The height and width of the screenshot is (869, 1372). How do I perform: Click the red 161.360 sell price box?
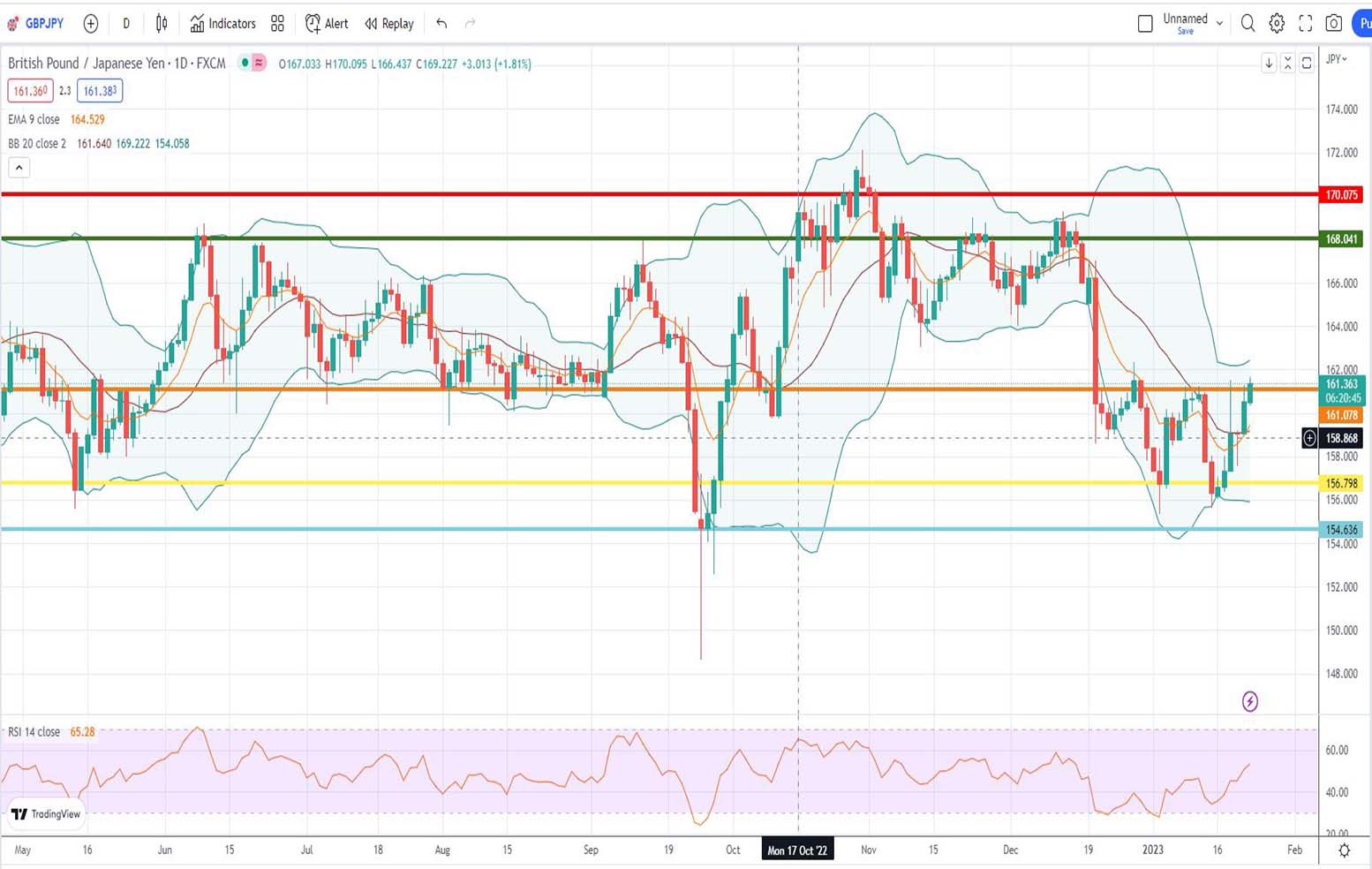(29, 91)
